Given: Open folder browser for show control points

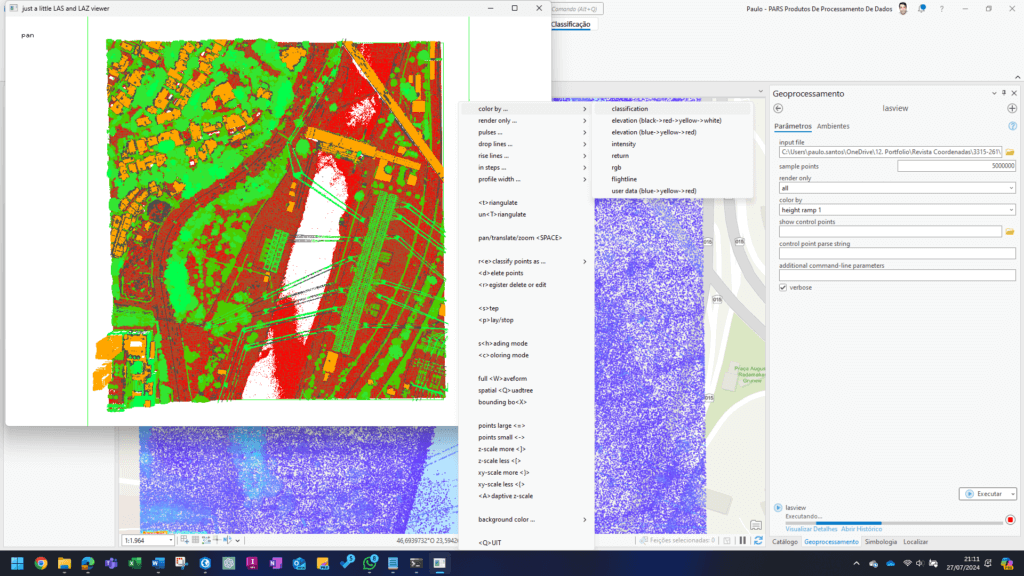Looking at the screenshot, I should (1010, 232).
